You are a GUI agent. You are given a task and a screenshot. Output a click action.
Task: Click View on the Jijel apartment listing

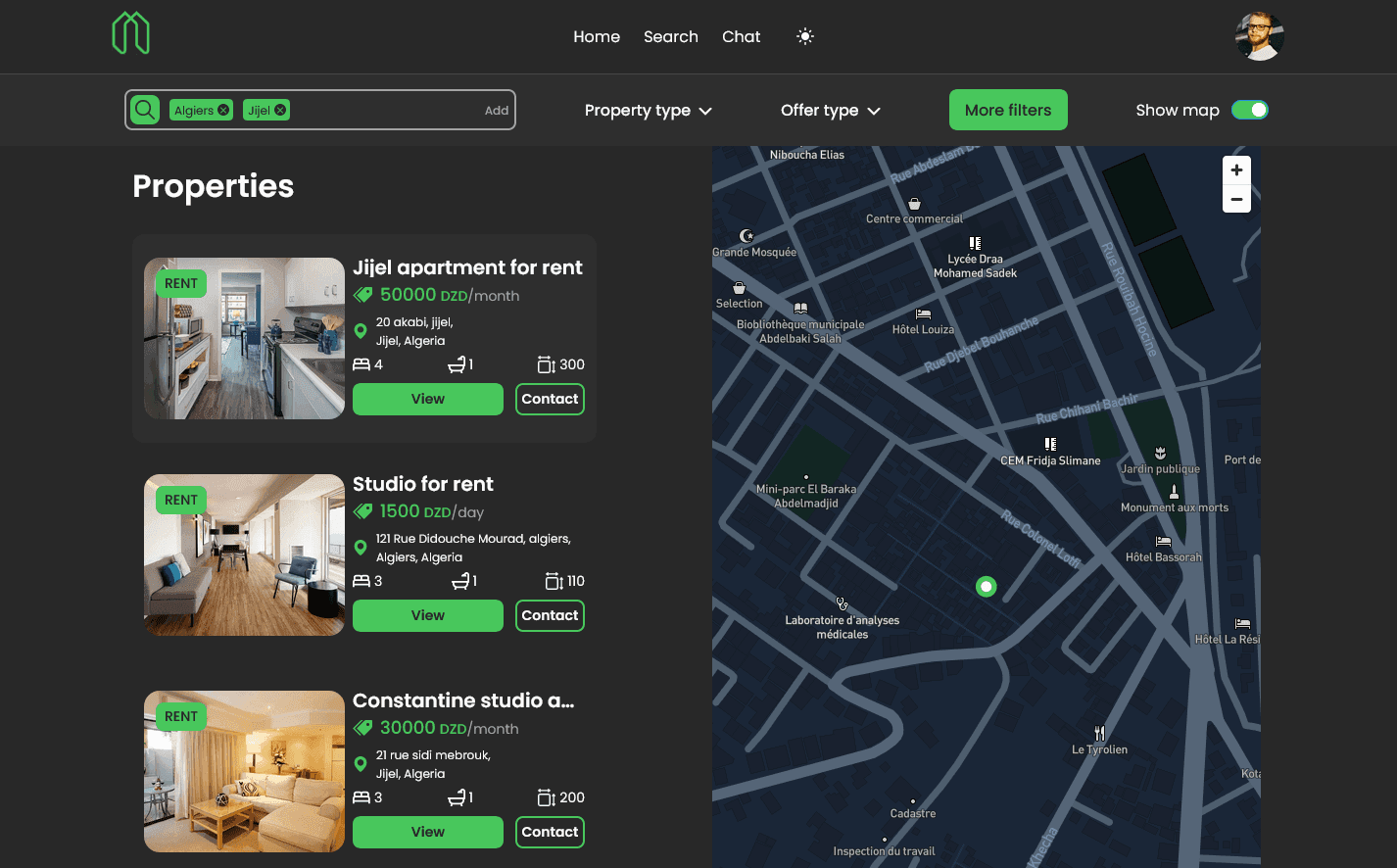(427, 399)
